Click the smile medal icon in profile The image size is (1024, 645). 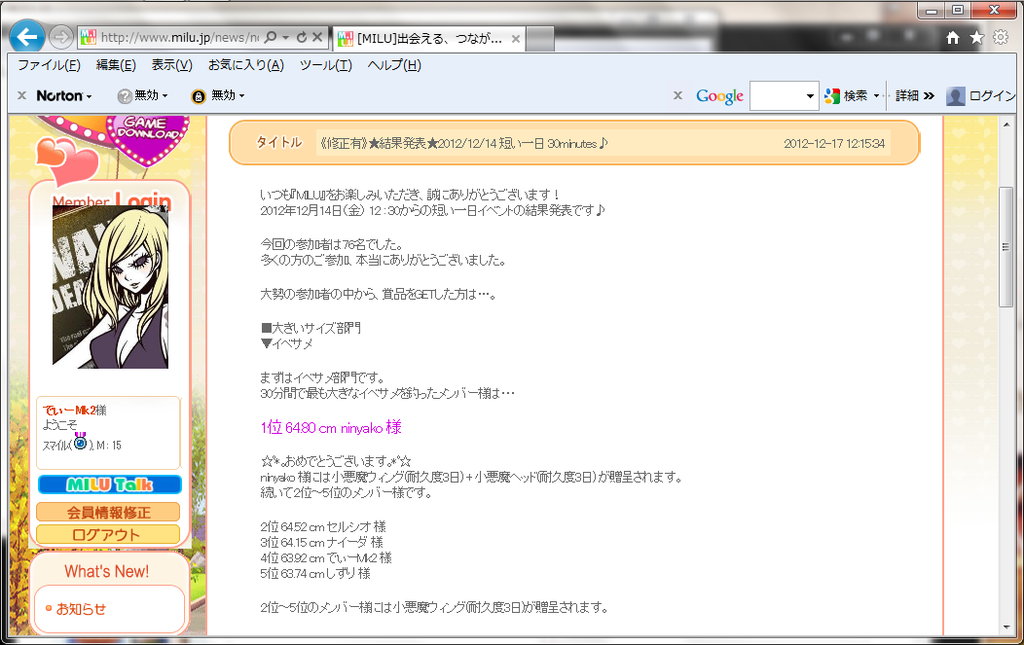click(x=81, y=443)
